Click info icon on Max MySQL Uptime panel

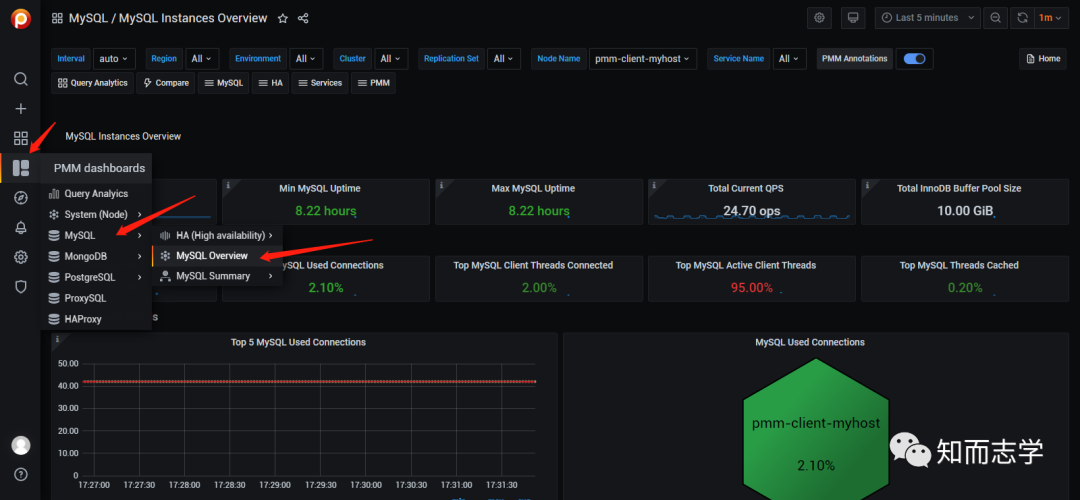click(x=441, y=185)
